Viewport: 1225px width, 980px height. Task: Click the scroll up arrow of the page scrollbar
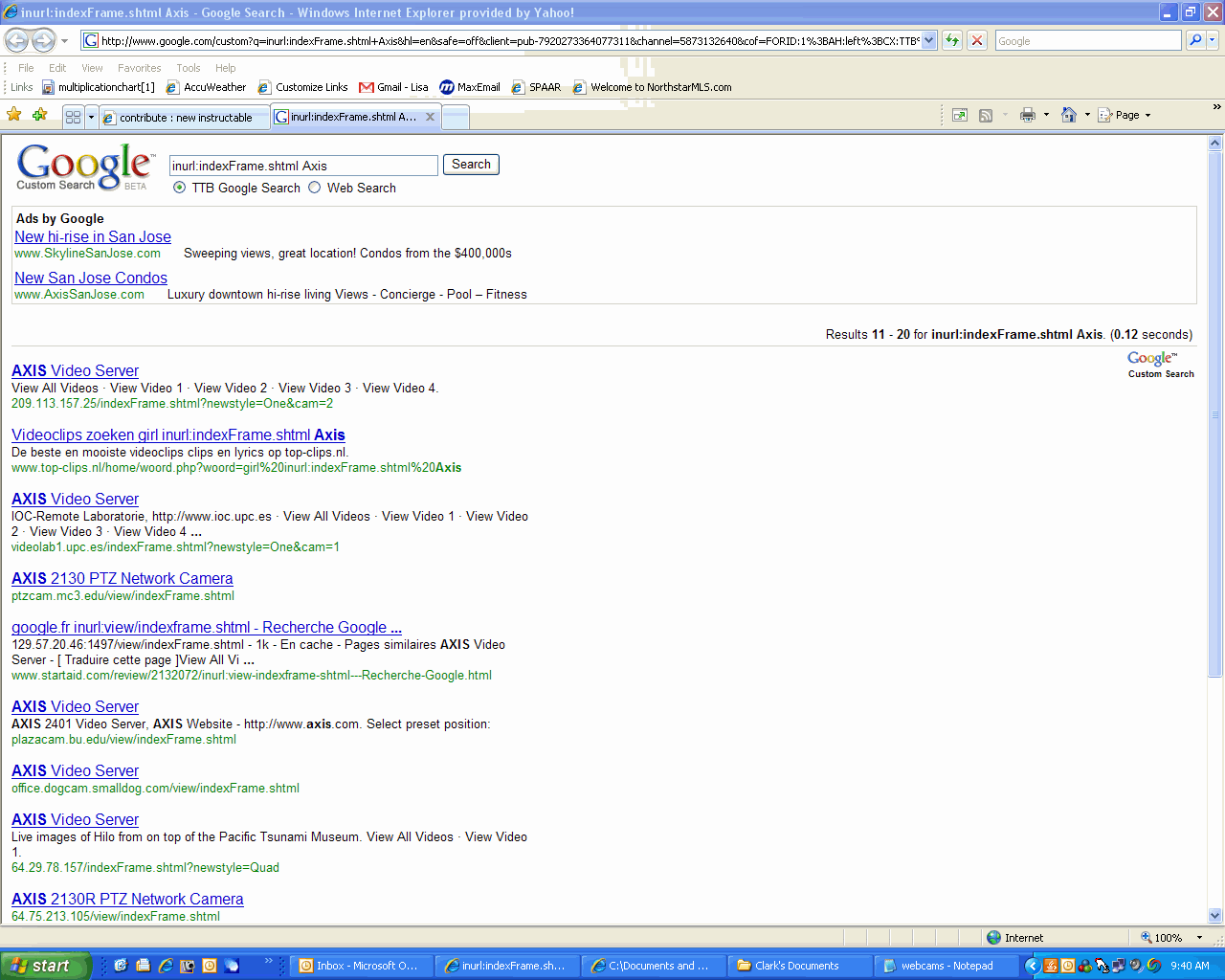1215,144
